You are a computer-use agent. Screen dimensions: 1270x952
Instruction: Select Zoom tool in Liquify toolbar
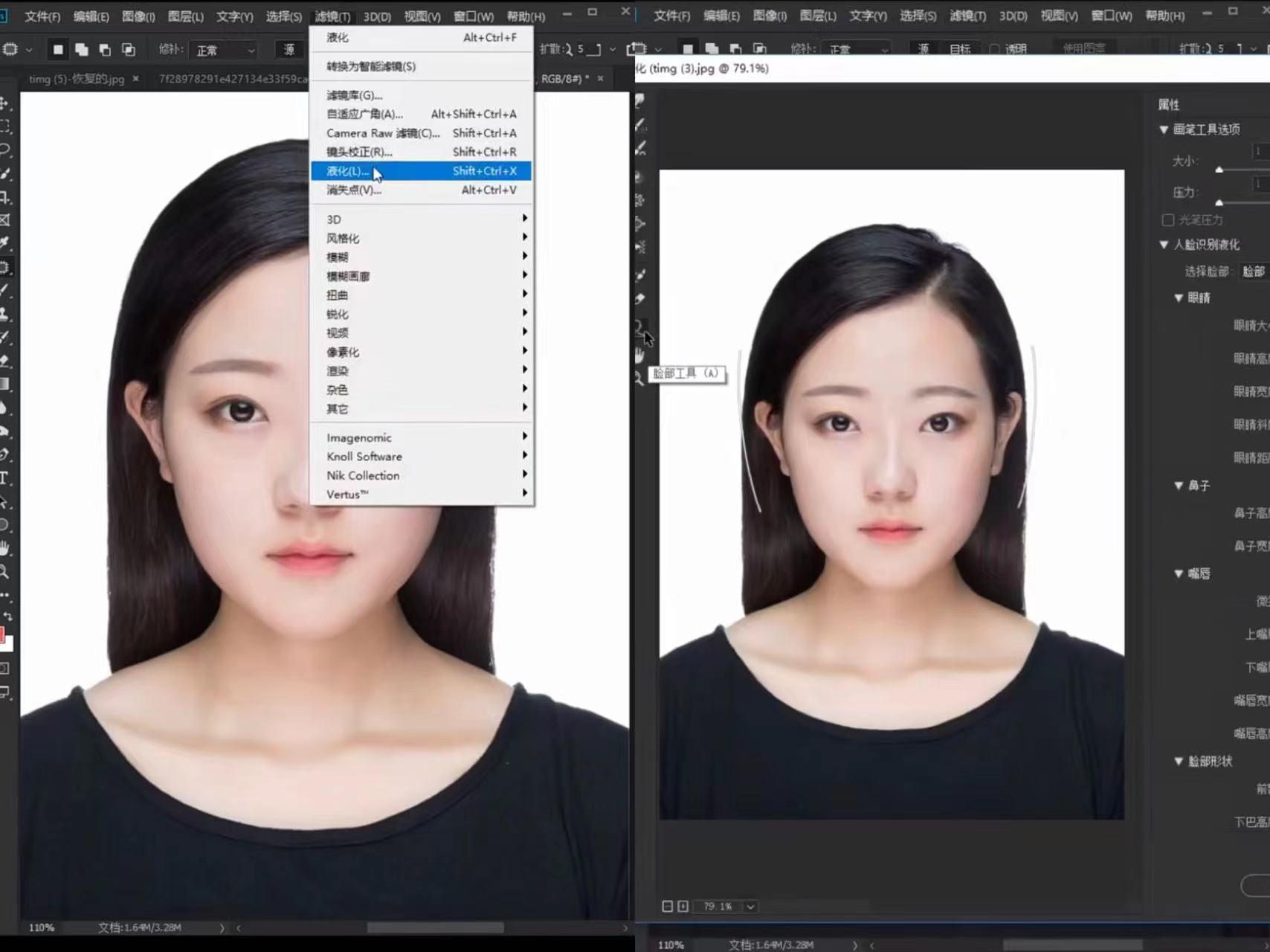tap(639, 379)
